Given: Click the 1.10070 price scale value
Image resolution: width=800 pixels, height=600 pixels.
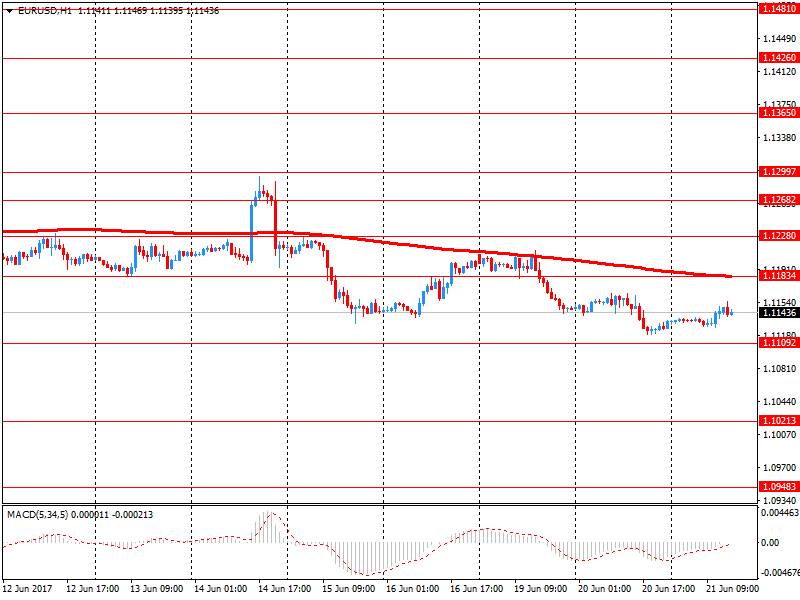Looking at the screenshot, I should (779, 435).
